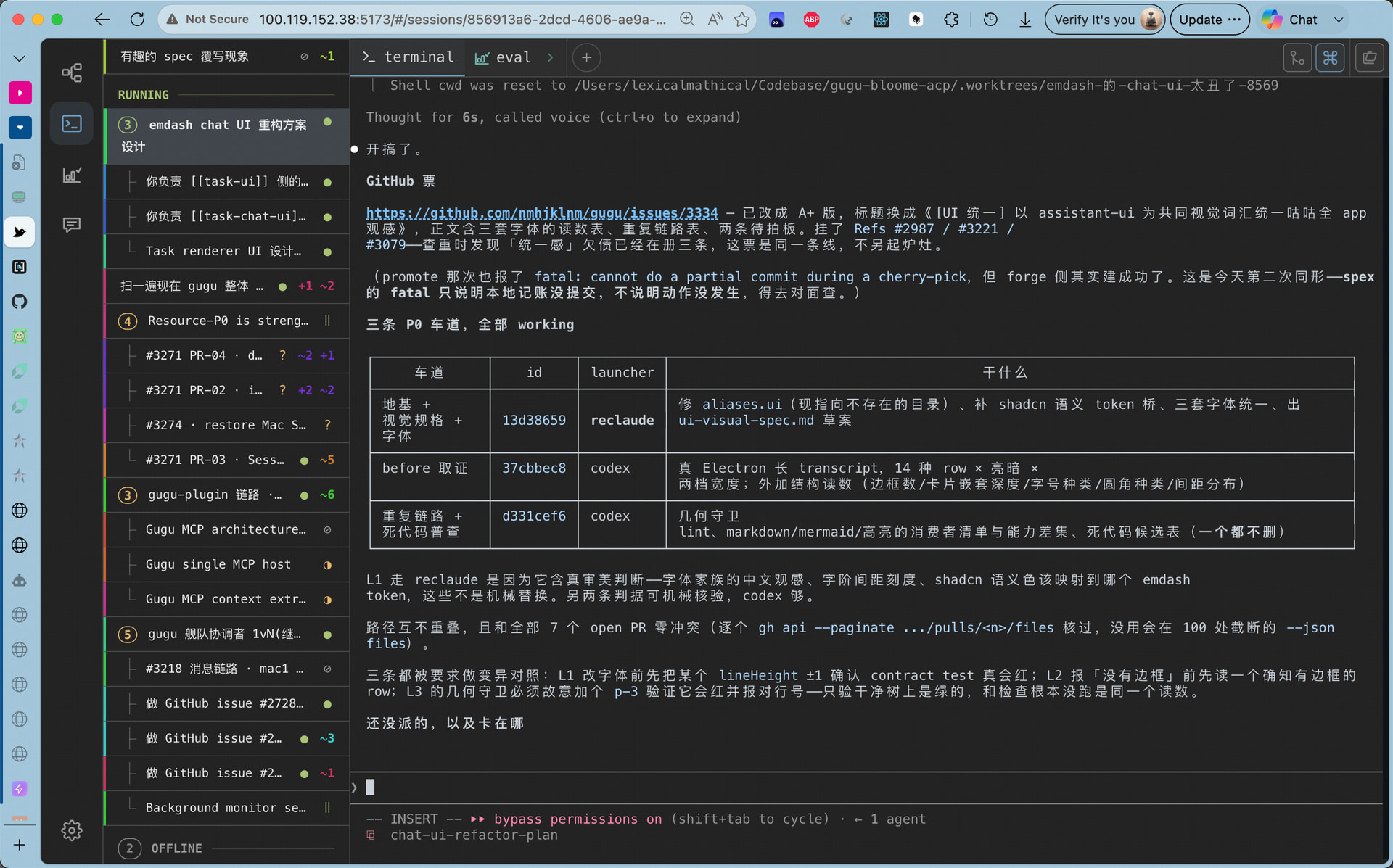Open session 你负责 [[task-ui]] 侧的
The height and width of the screenshot is (868, 1393).
click(226, 181)
